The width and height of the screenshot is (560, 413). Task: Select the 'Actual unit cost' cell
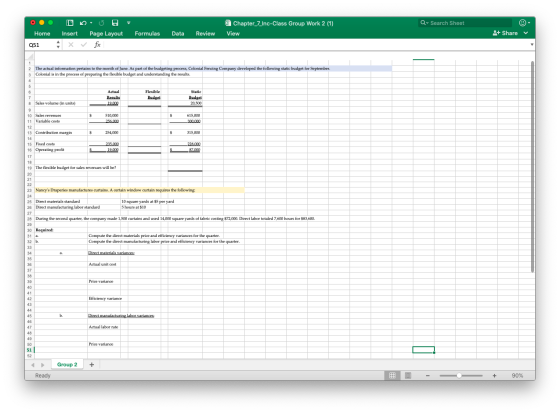pos(104,264)
